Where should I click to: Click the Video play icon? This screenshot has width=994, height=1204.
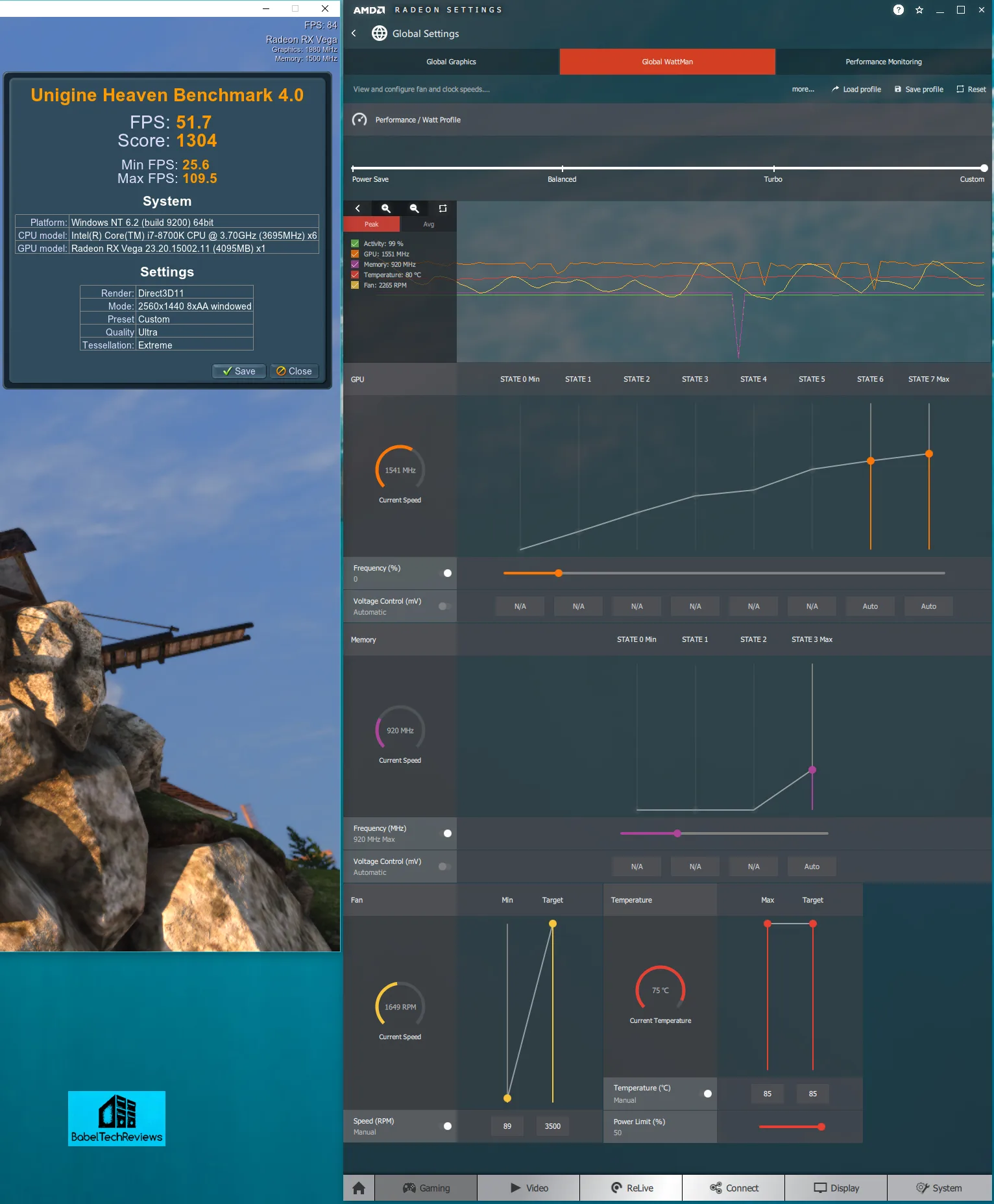pyautogui.click(x=516, y=1188)
